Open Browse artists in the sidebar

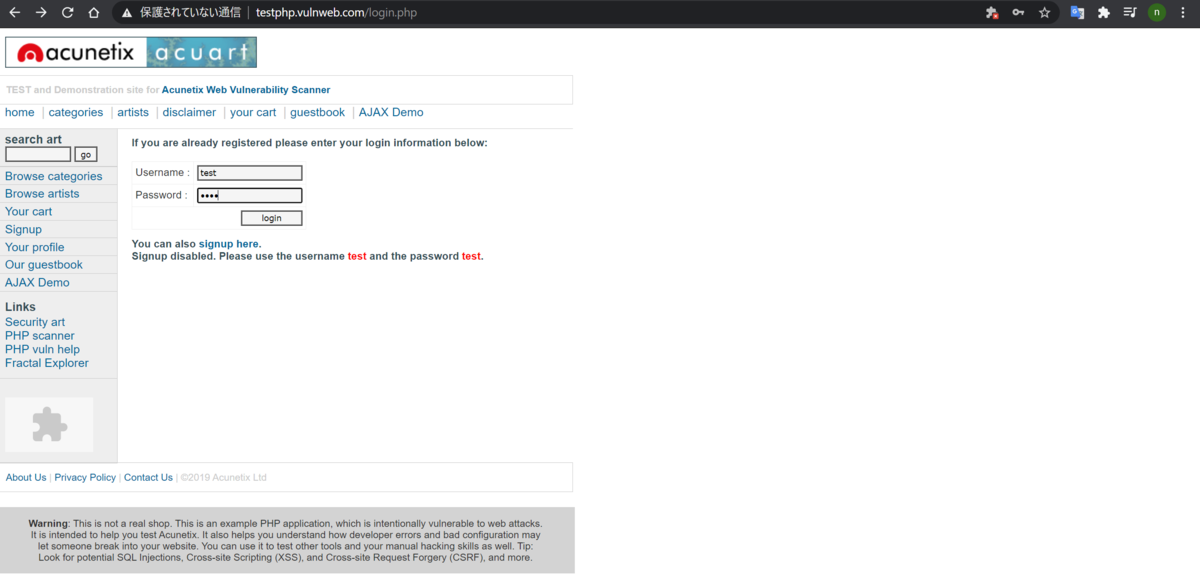point(42,194)
